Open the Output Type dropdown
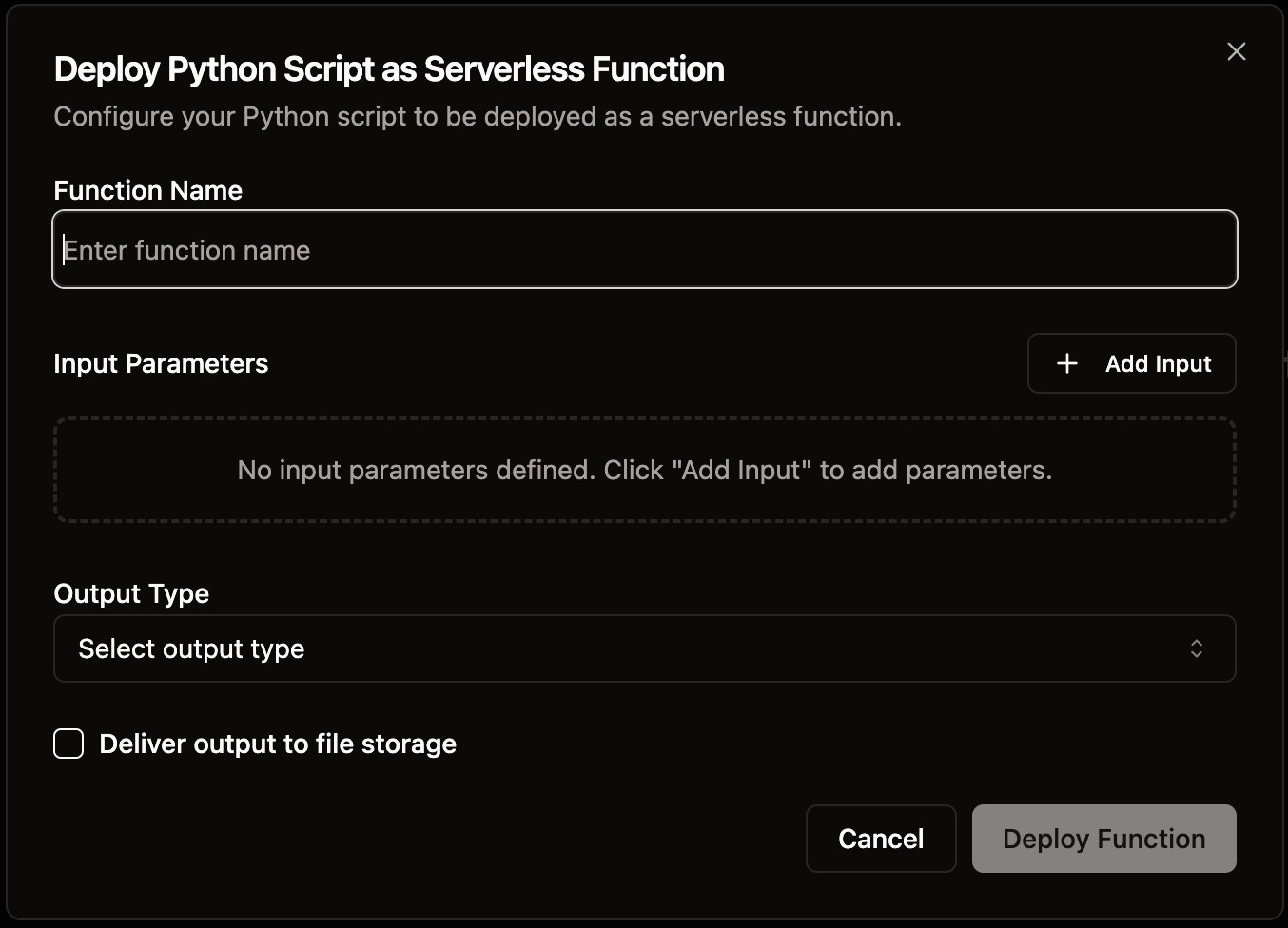 (x=644, y=648)
